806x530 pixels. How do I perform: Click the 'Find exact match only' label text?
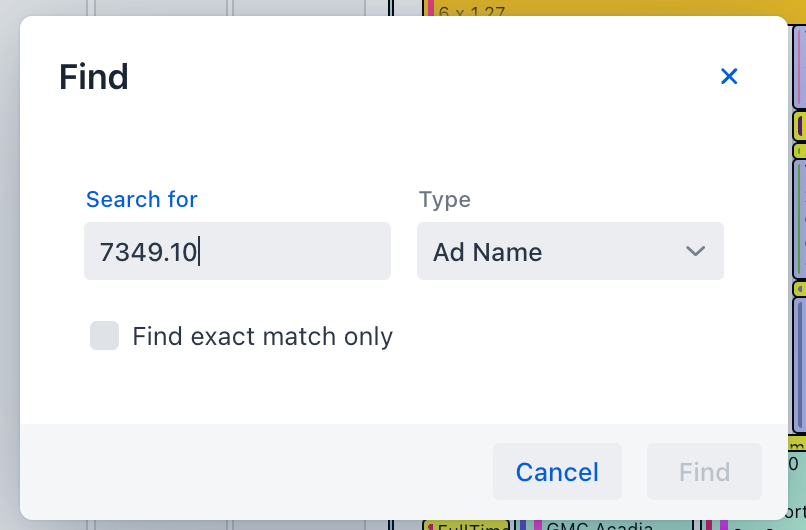(262, 337)
